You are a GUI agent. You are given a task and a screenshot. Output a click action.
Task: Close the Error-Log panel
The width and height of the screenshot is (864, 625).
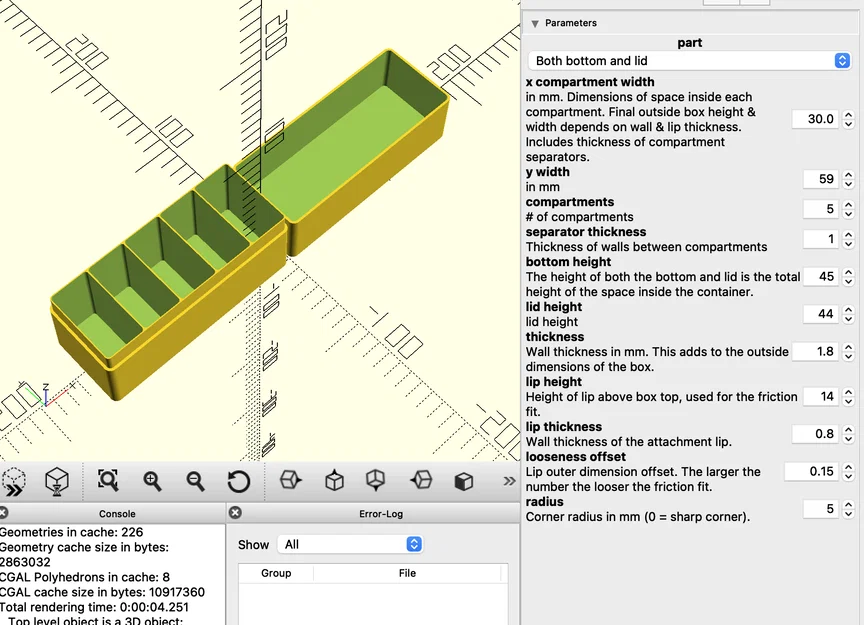point(234,513)
